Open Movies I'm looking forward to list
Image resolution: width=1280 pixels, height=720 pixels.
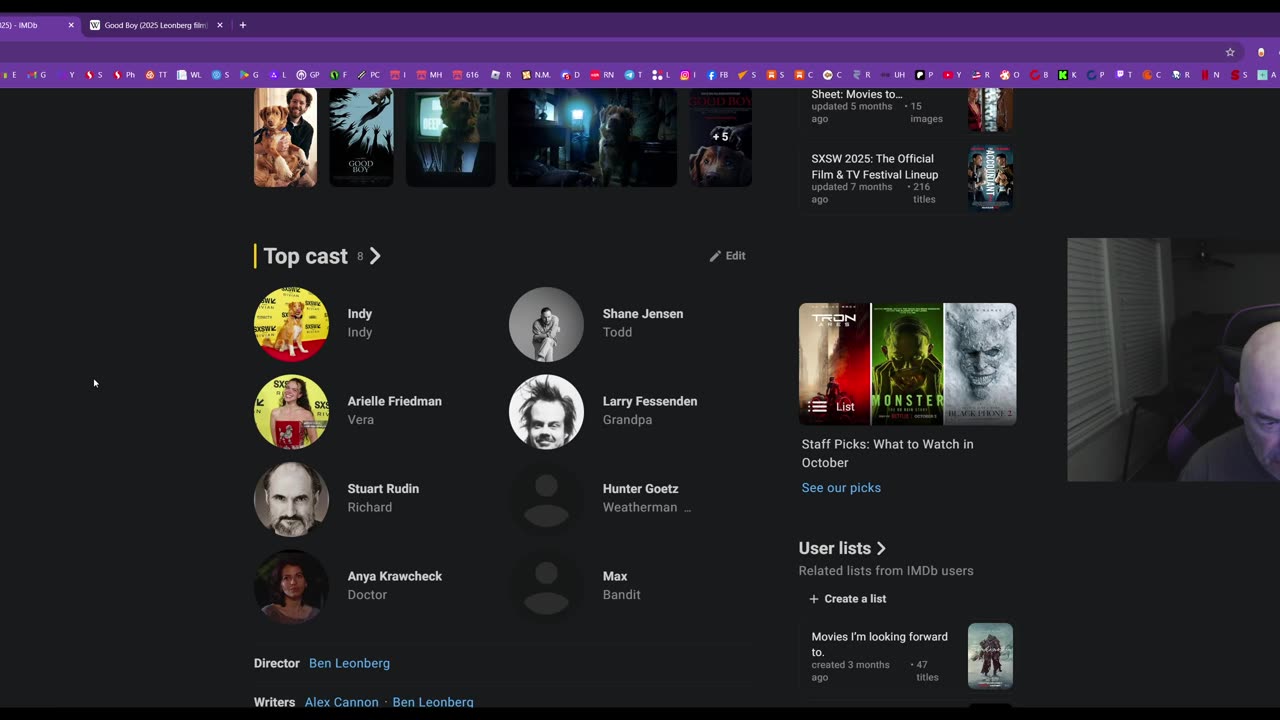(879, 644)
